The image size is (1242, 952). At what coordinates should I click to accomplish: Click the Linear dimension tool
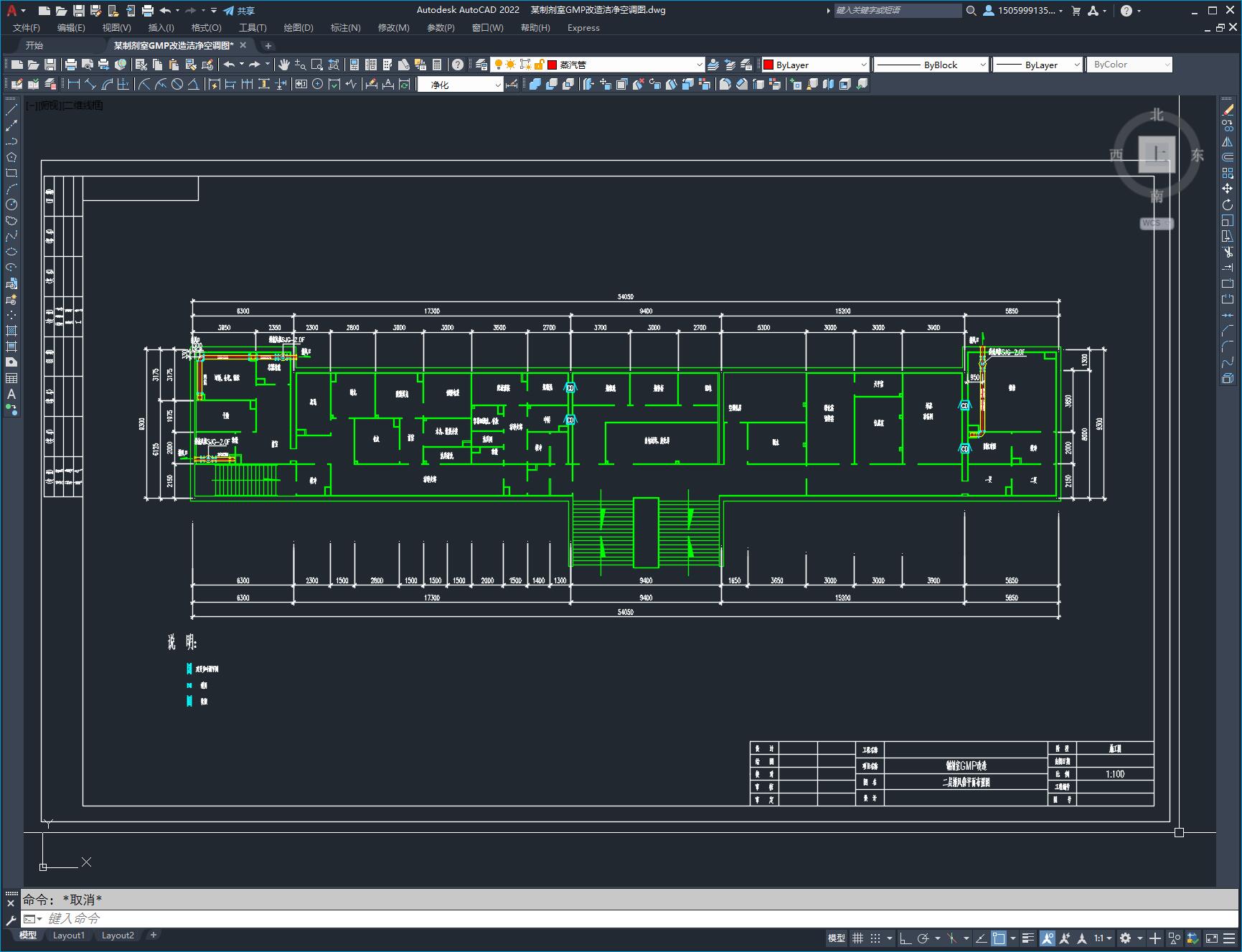tap(74, 84)
